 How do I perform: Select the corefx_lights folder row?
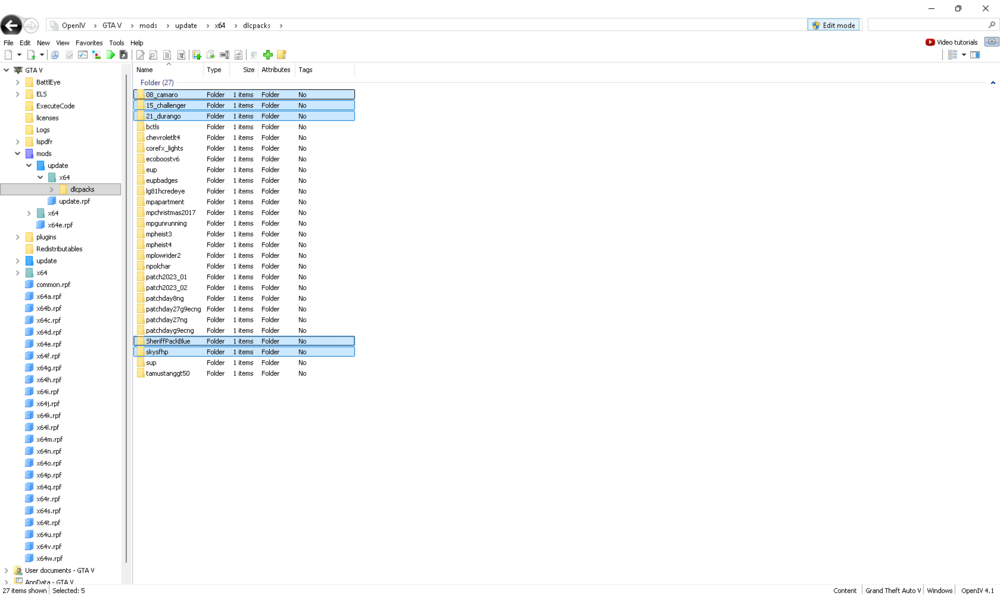[244, 148]
